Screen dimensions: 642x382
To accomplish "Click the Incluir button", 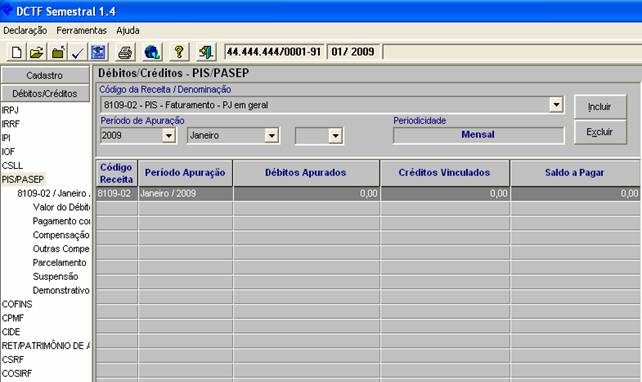I will [x=600, y=107].
